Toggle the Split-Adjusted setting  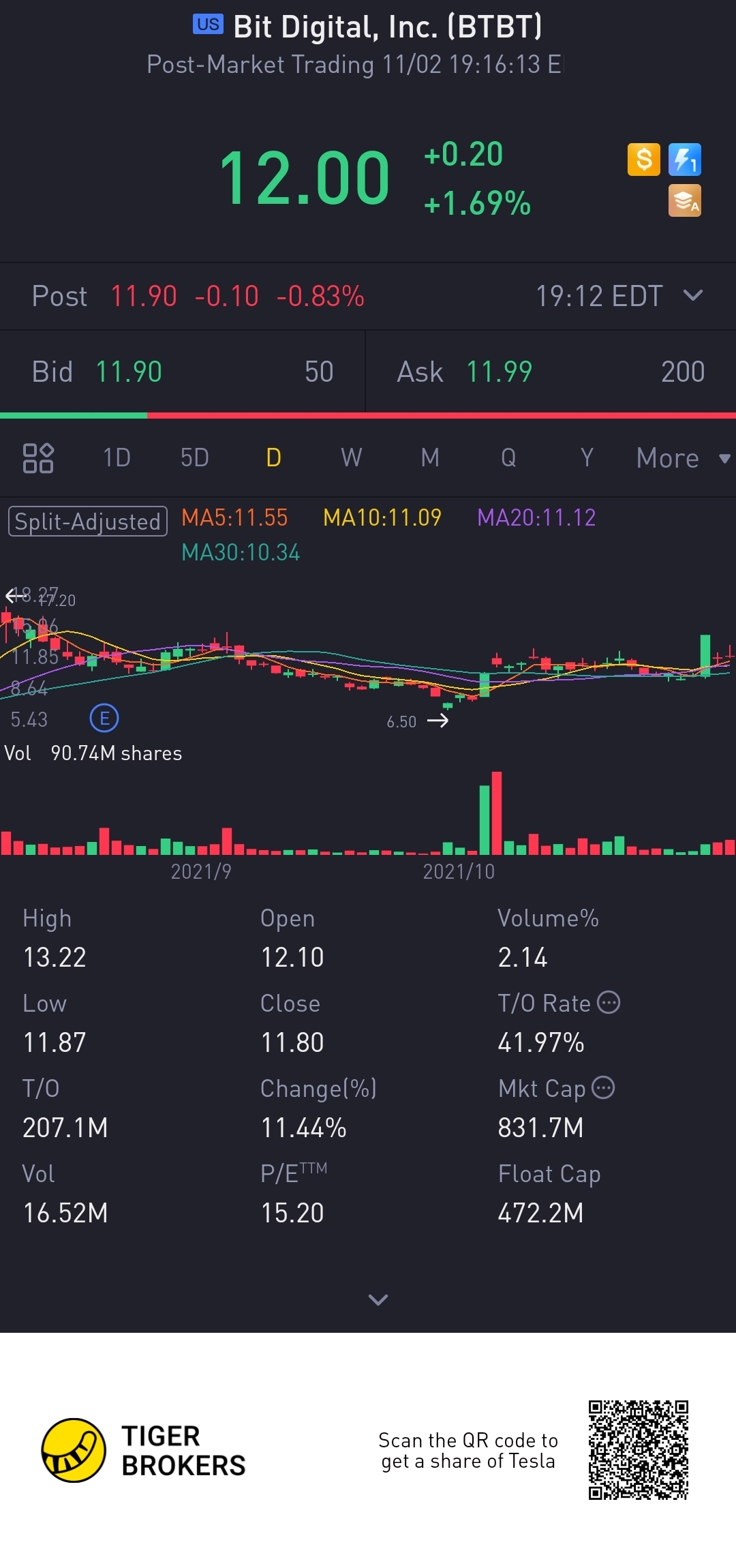(88, 522)
